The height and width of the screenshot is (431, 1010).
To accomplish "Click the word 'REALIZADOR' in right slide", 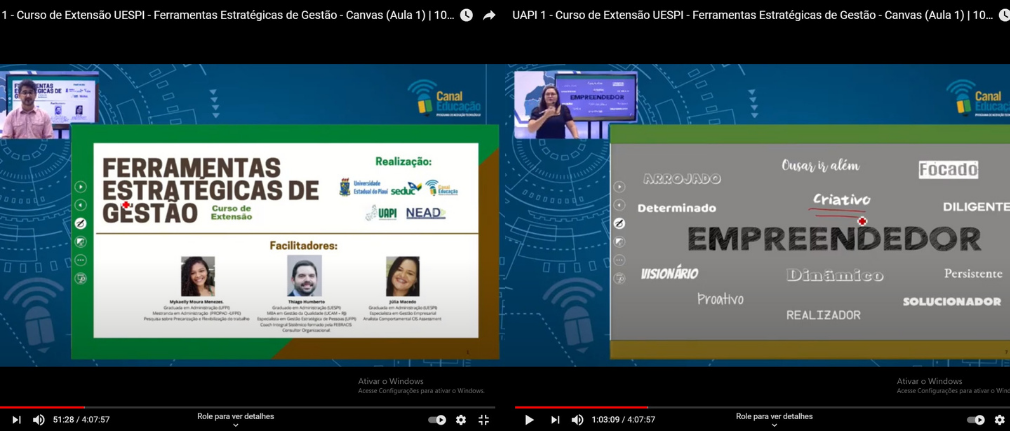I will (823, 315).
